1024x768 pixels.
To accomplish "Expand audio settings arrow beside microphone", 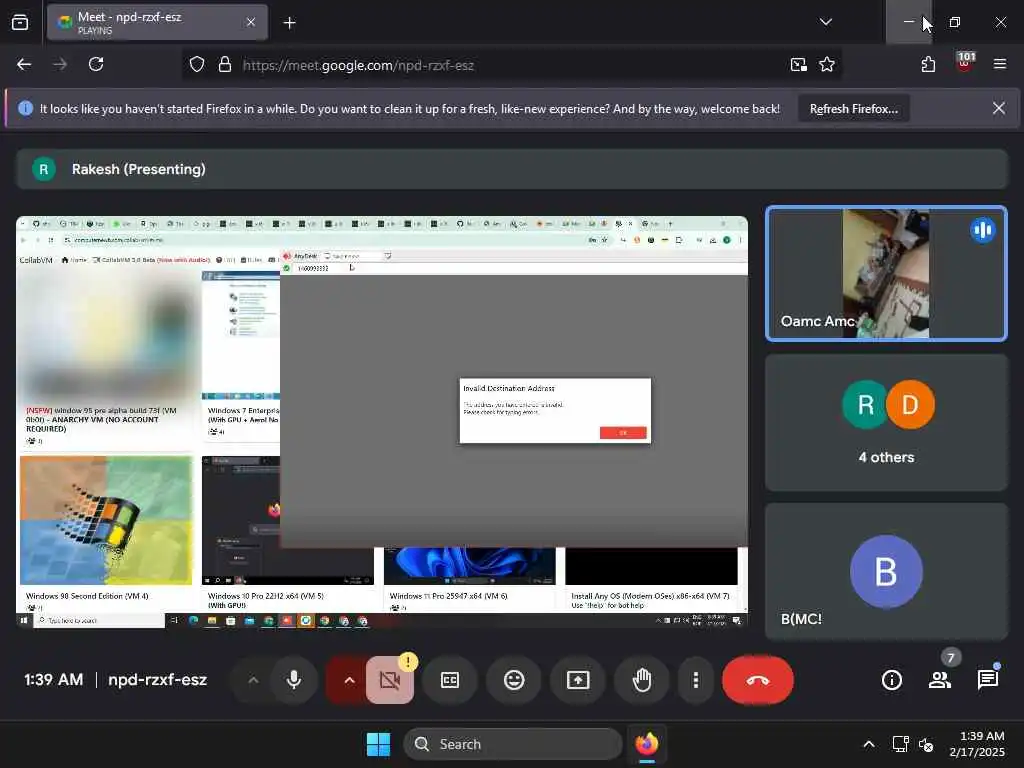I will 253,680.
